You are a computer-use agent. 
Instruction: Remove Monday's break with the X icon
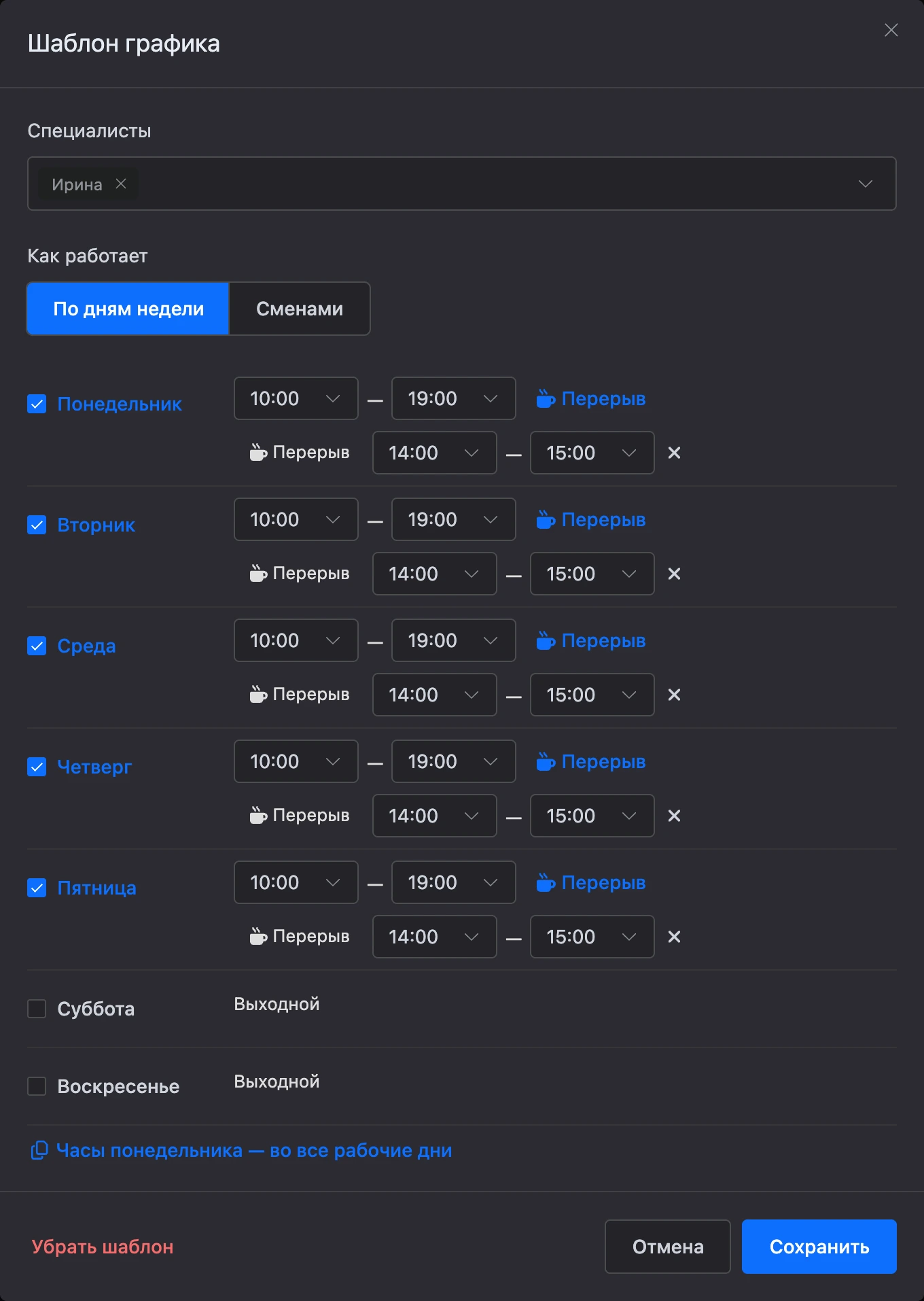[x=674, y=453]
